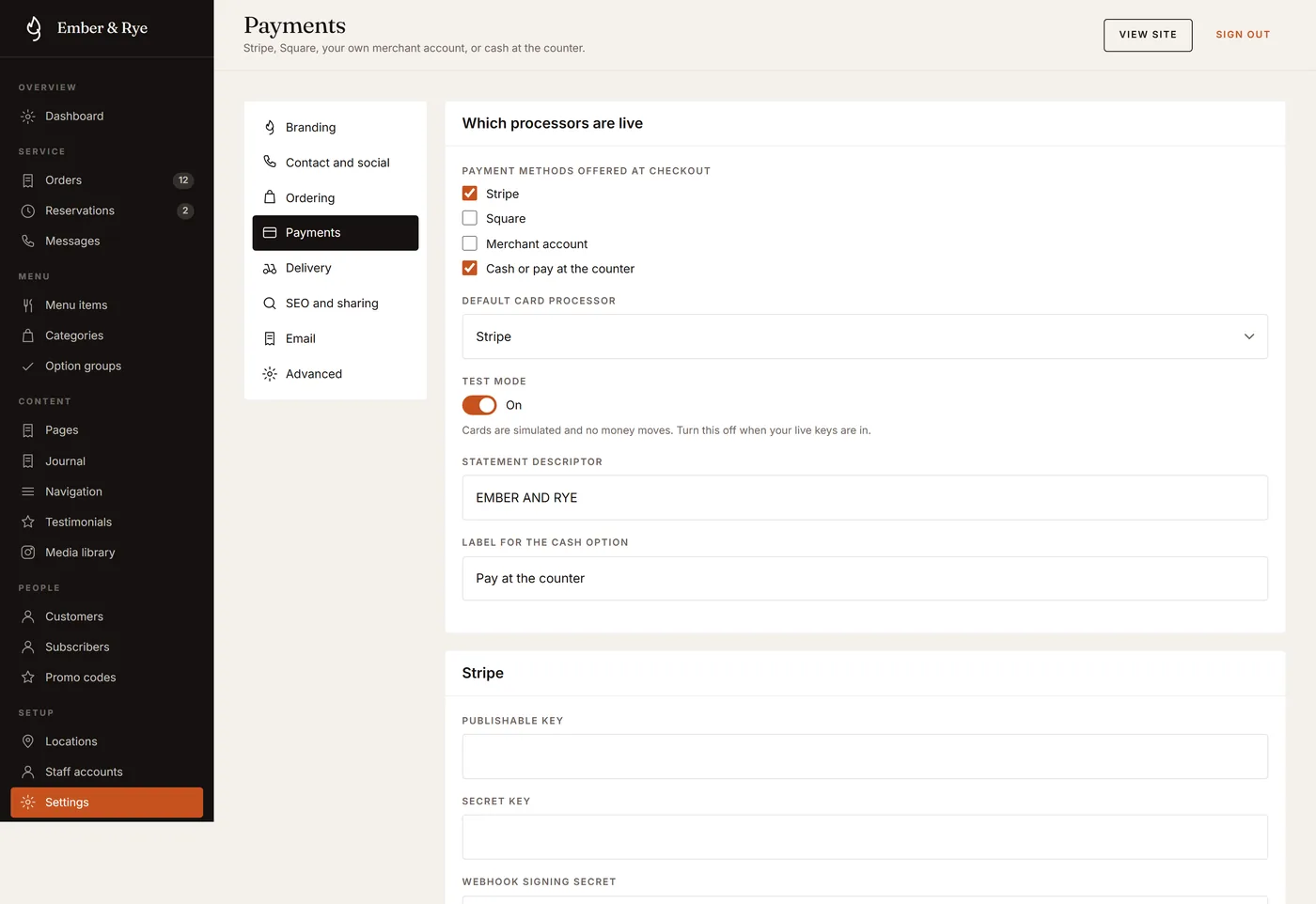The height and width of the screenshot is (904, 1316).
Task: Click the Reservations count badge 2
Action: pyautogui.click(x=185, y=210)
